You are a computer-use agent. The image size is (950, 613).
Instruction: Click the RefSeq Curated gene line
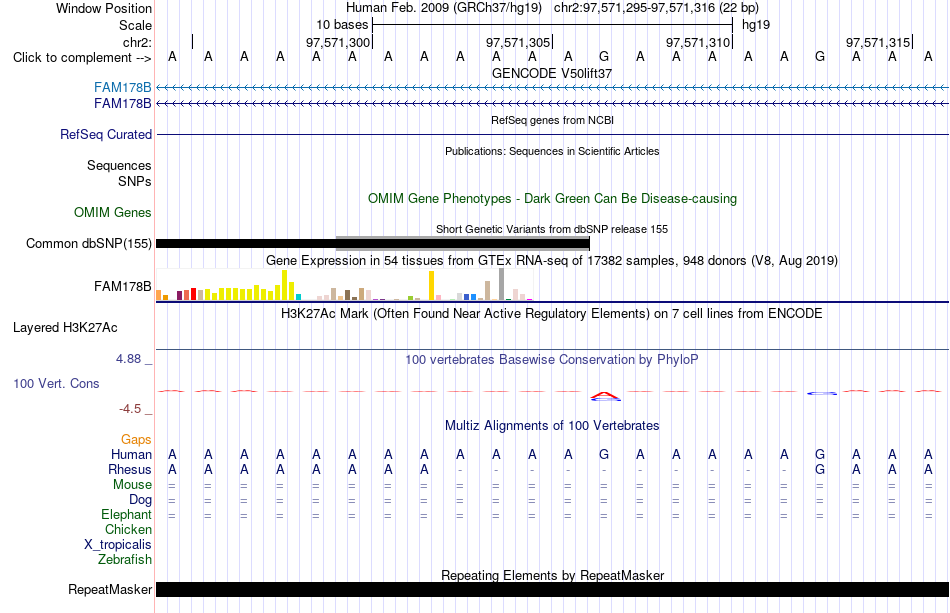click(x=552, y=134)
